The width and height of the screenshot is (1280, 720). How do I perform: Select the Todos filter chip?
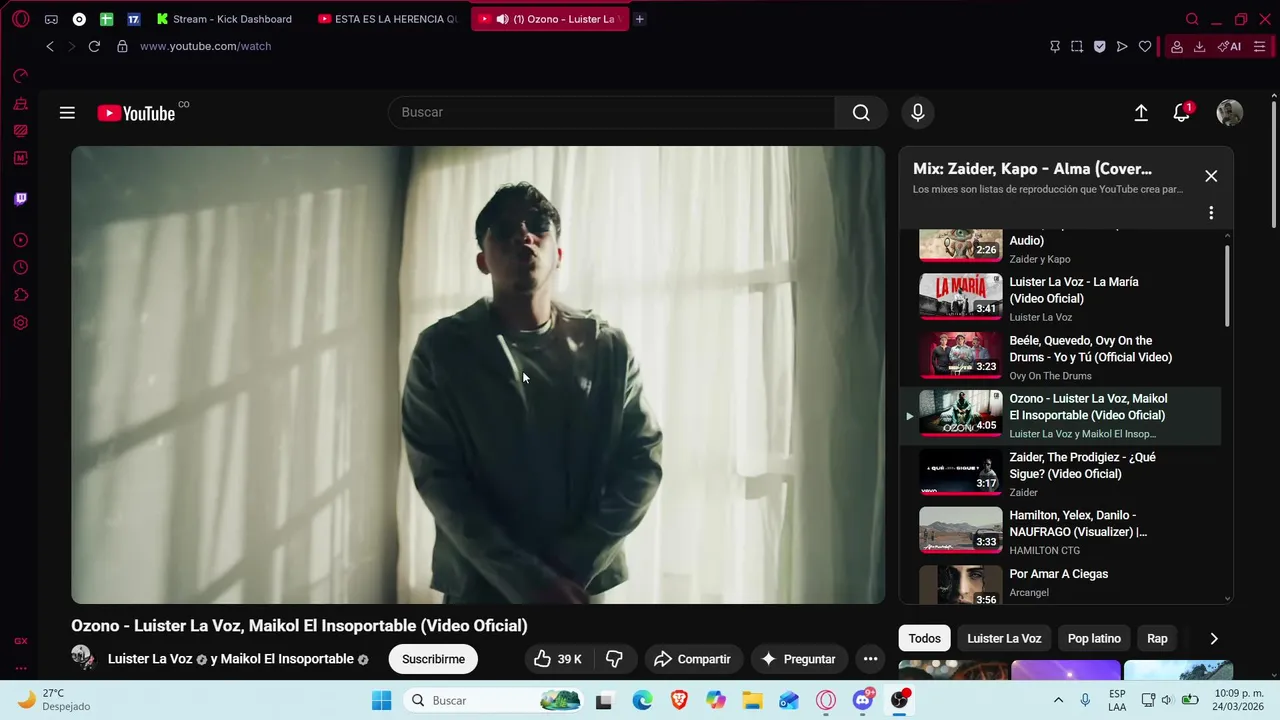(x=925, y=638)
